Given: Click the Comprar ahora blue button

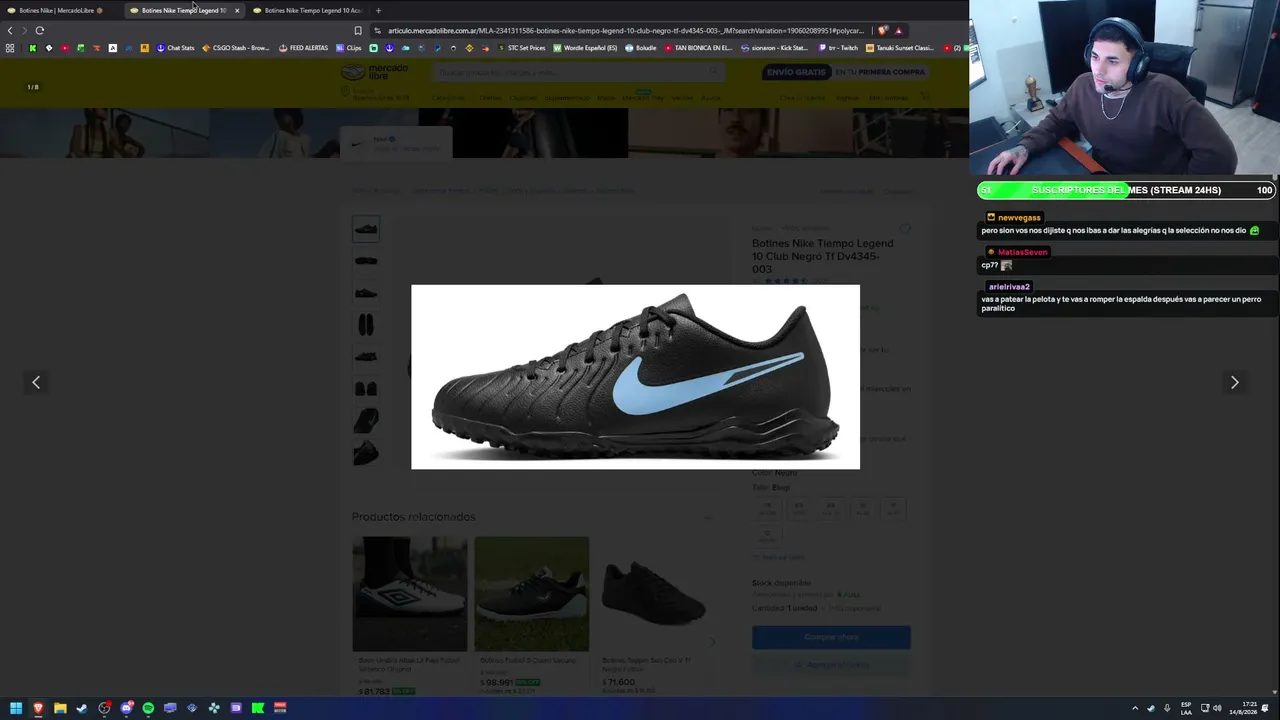Looking at the screenshot, I should (x=831, y=637).
